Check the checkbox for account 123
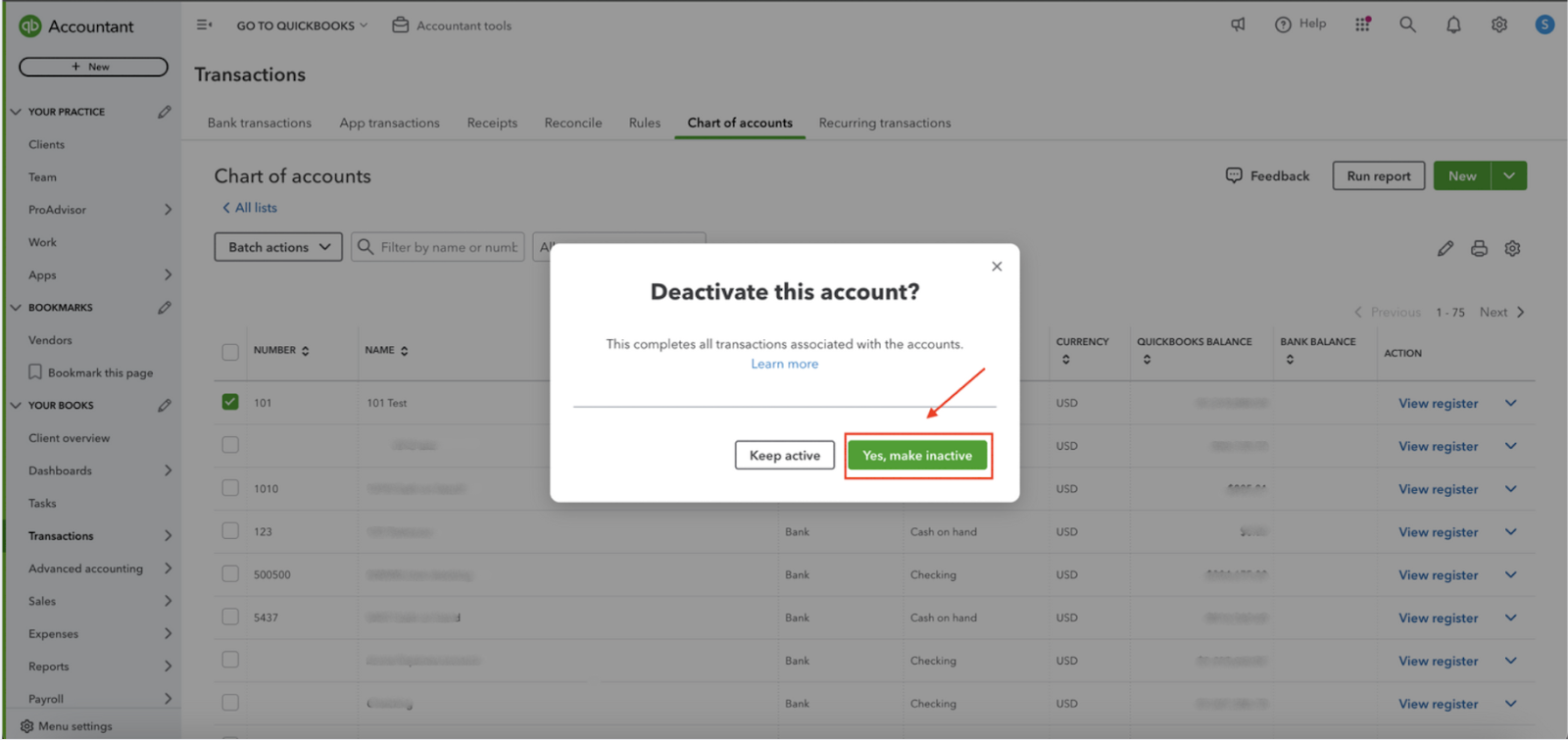The height and width of the screenshot is (740, 1568). pos(230,530)
